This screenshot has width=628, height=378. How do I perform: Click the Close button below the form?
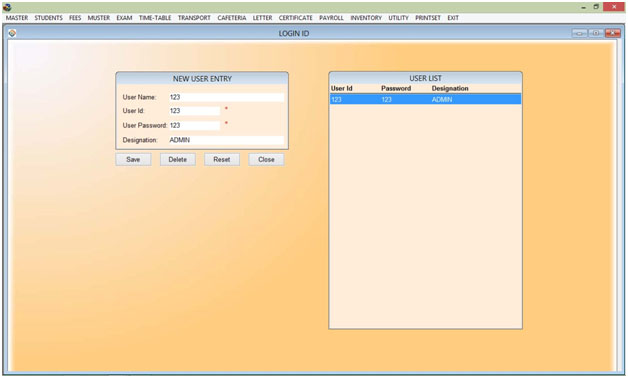point(266,159)
